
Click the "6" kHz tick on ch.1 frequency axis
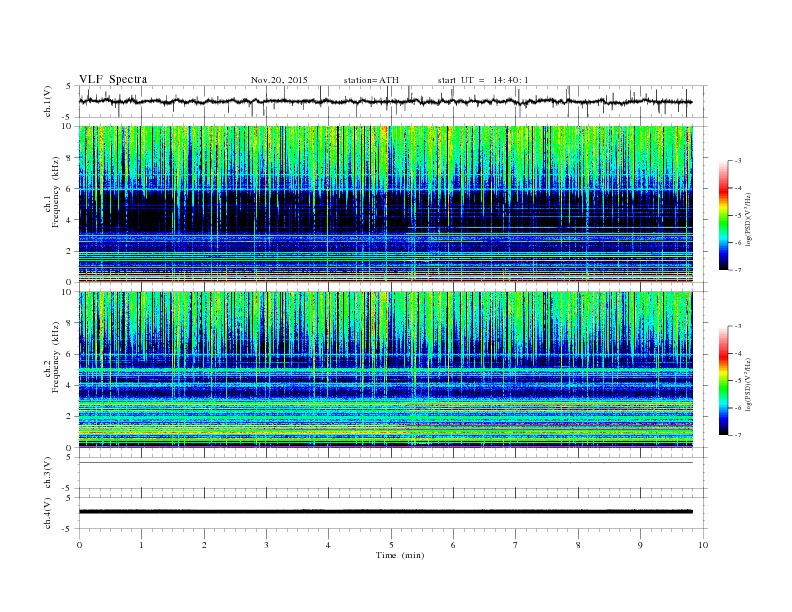70,189
